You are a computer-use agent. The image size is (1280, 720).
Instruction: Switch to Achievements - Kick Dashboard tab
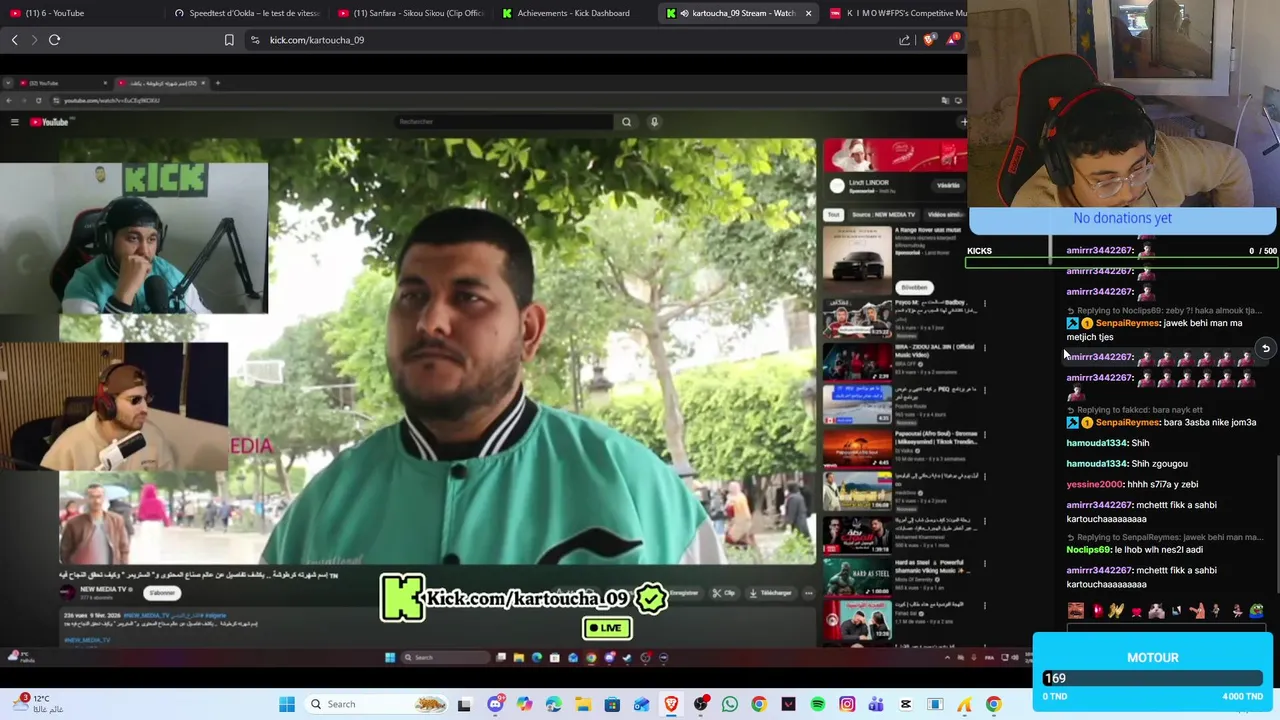point(574,13)
